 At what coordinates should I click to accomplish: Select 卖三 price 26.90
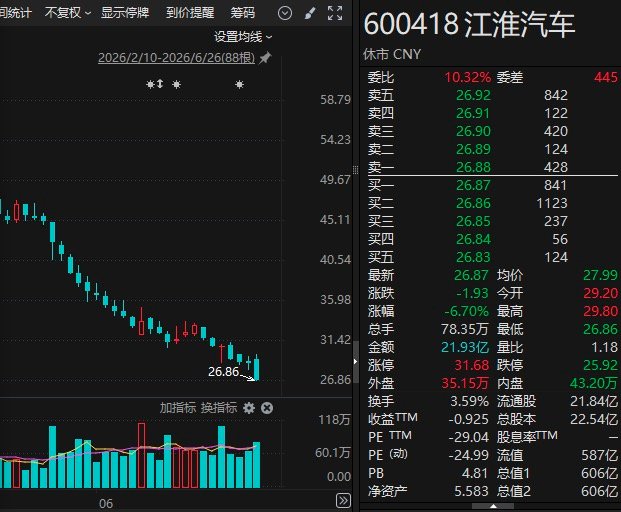[x=473, y=131]
